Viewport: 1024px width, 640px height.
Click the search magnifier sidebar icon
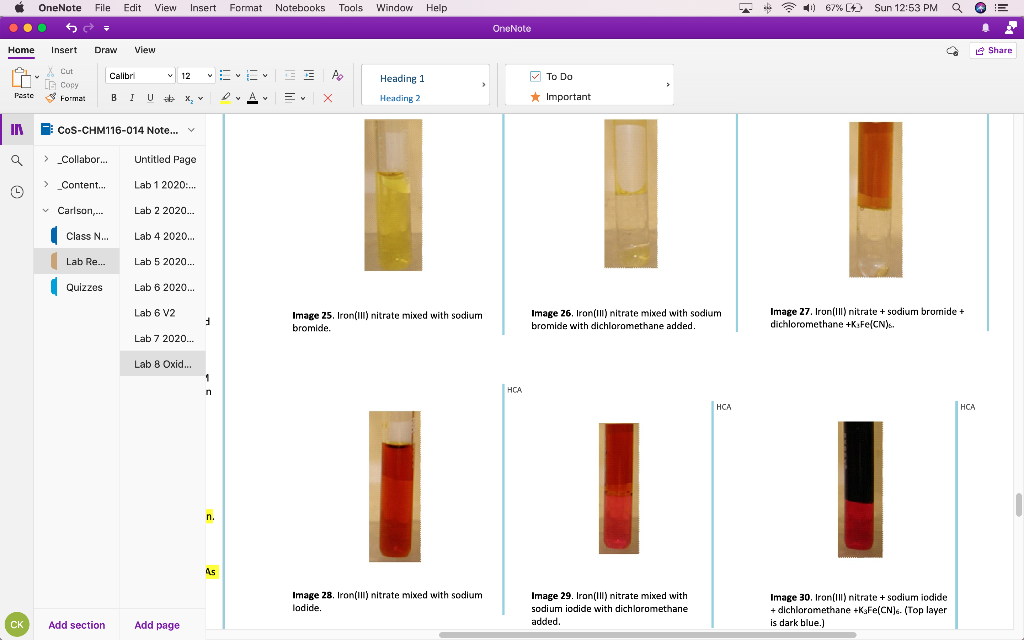tap(17, 161)
